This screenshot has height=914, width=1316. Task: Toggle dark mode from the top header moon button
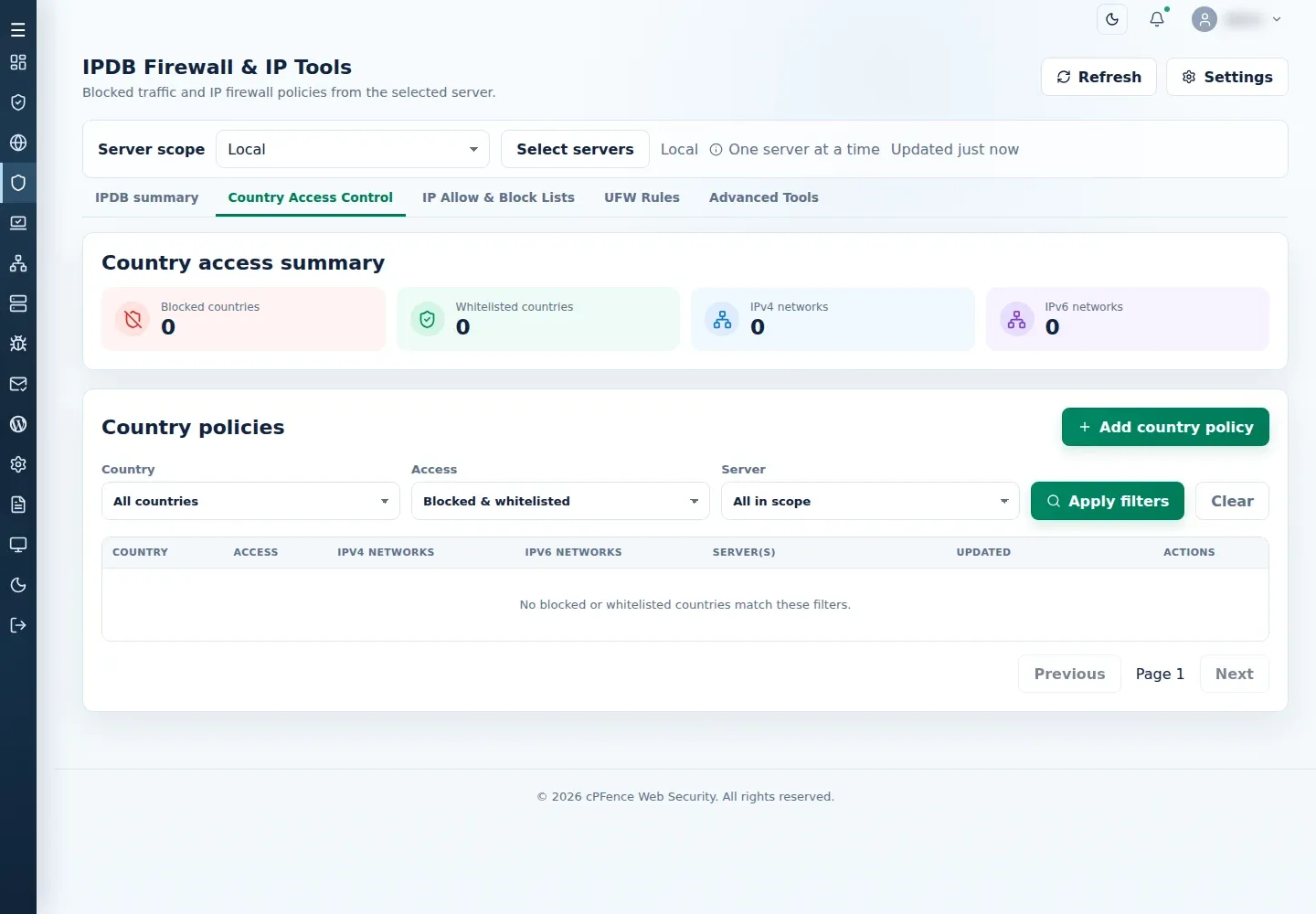1112,19
